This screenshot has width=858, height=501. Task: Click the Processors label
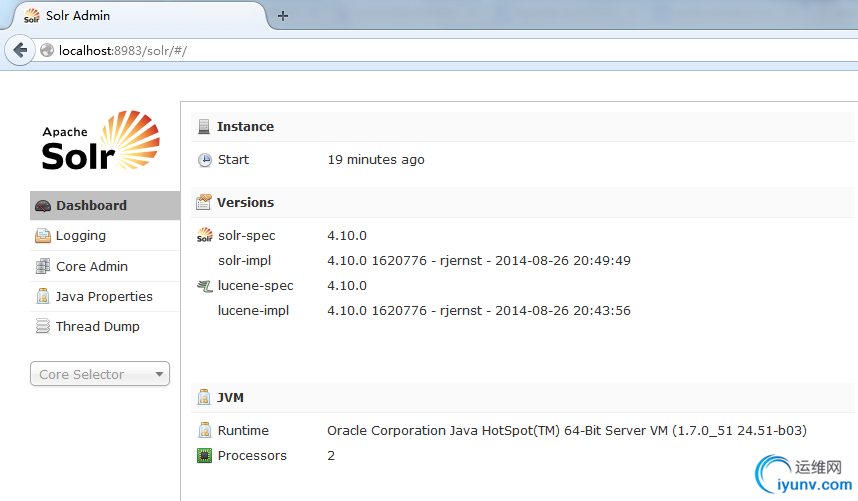pyautogui.click(x=252, y=456)
